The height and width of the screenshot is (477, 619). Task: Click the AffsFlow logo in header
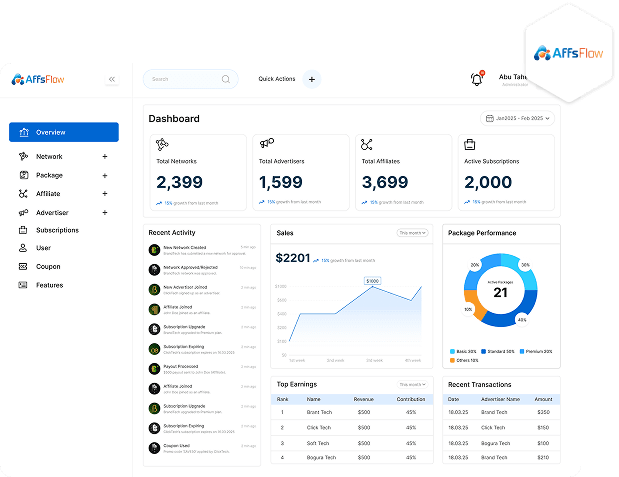(38, 80)
